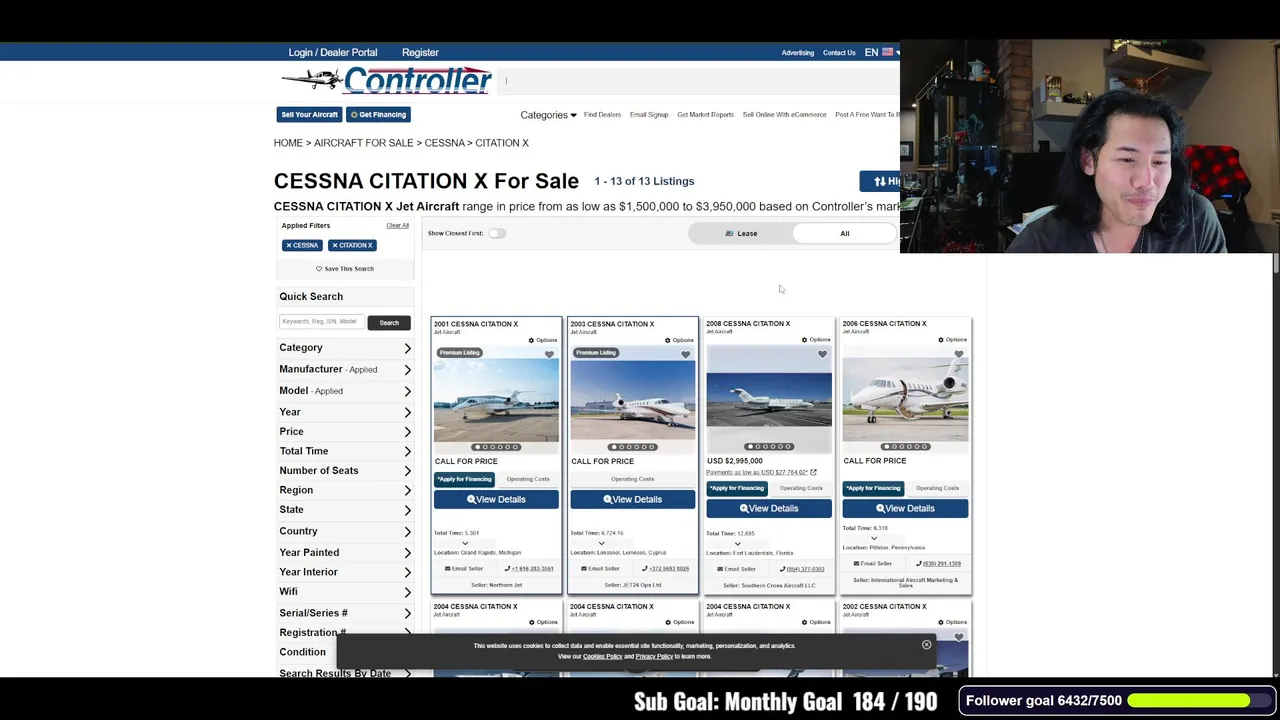Image resolution: width=1280 pixels, height=720 pixels.
Task: Call JET24 Ops Ltd phone number
Action: pyautogui.click(x=665, y=569)
